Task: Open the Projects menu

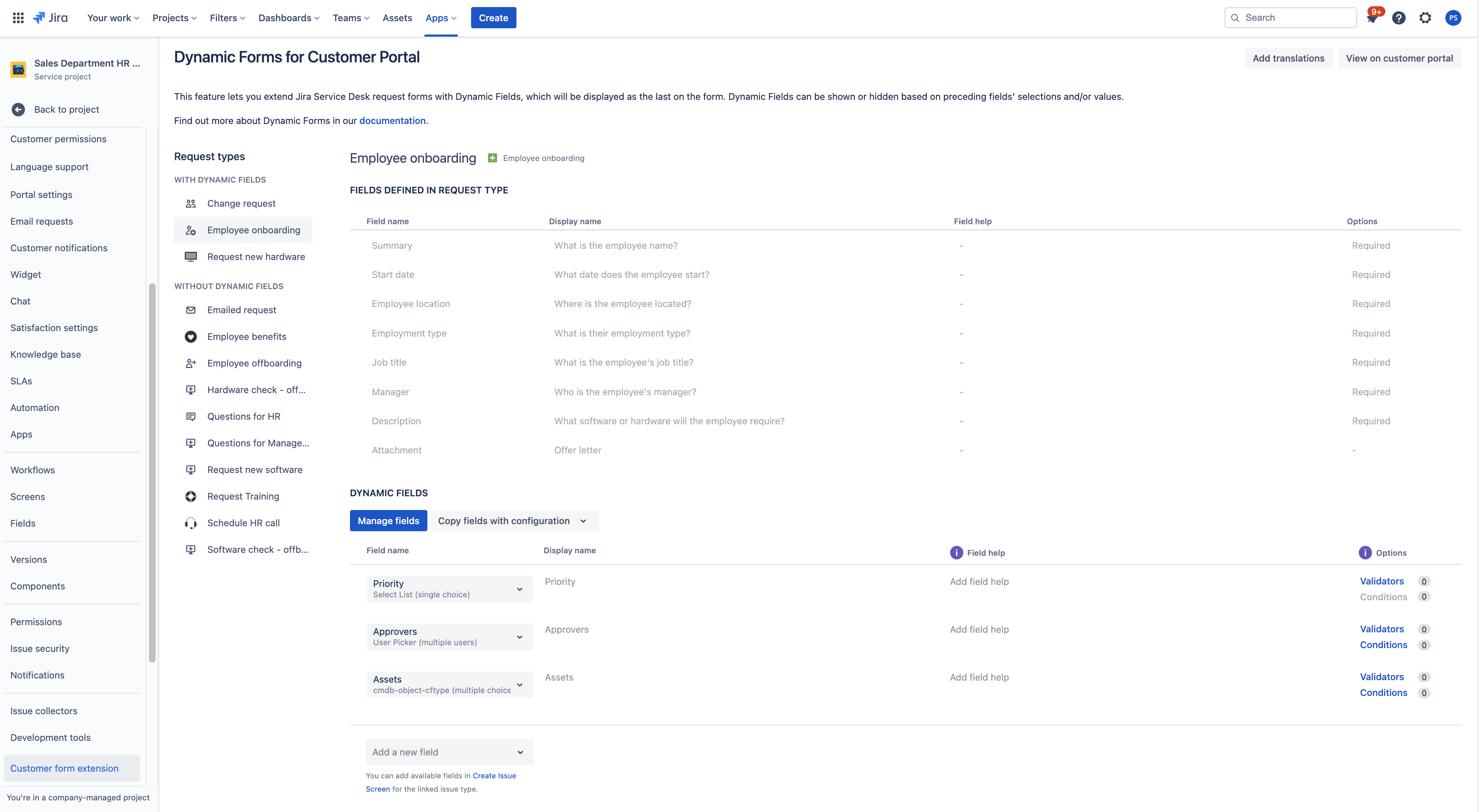Action: [174, 18]
